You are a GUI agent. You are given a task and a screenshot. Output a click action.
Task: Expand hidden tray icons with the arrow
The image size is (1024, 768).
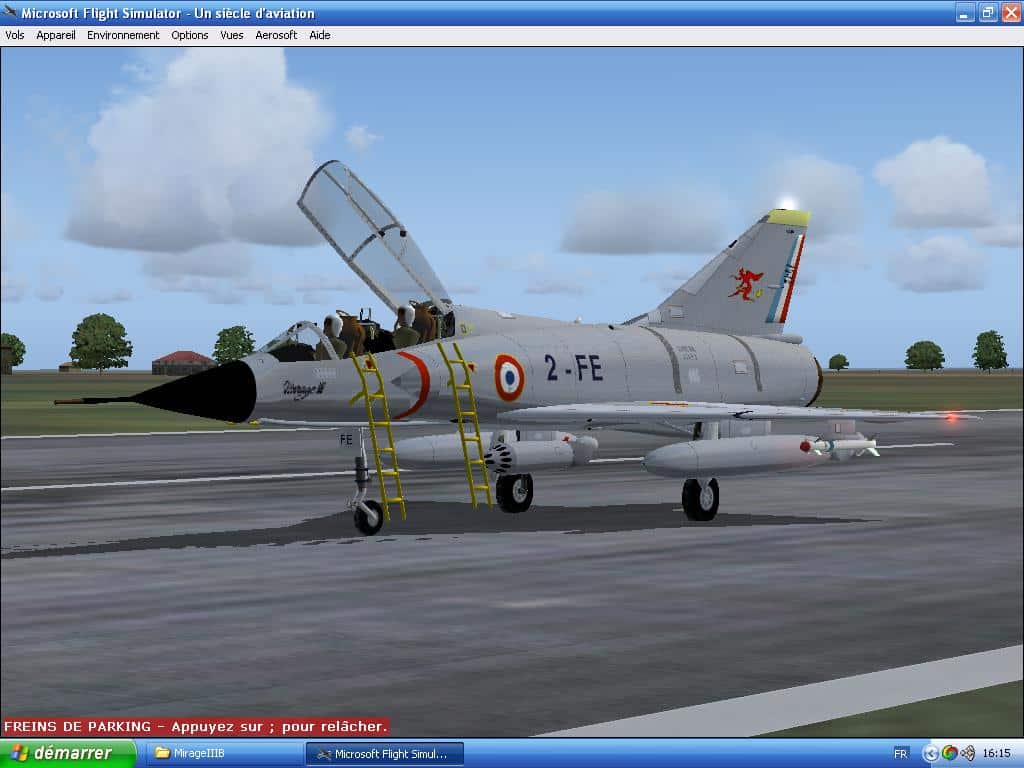931,753
